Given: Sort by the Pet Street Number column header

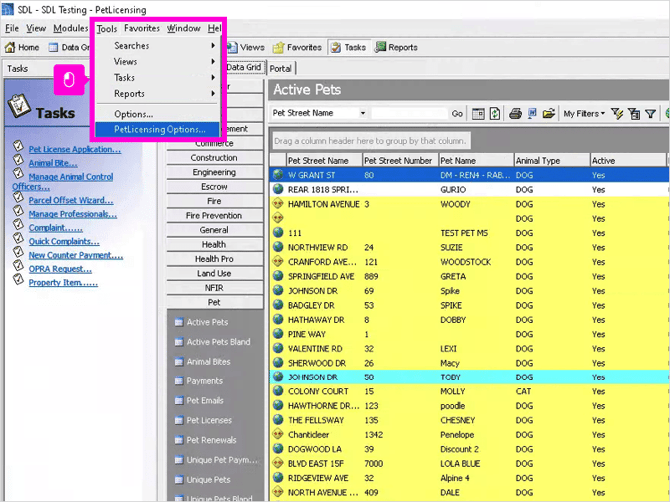Looking at the screenshot, I should pyautogui.click(x=400, y=161).
